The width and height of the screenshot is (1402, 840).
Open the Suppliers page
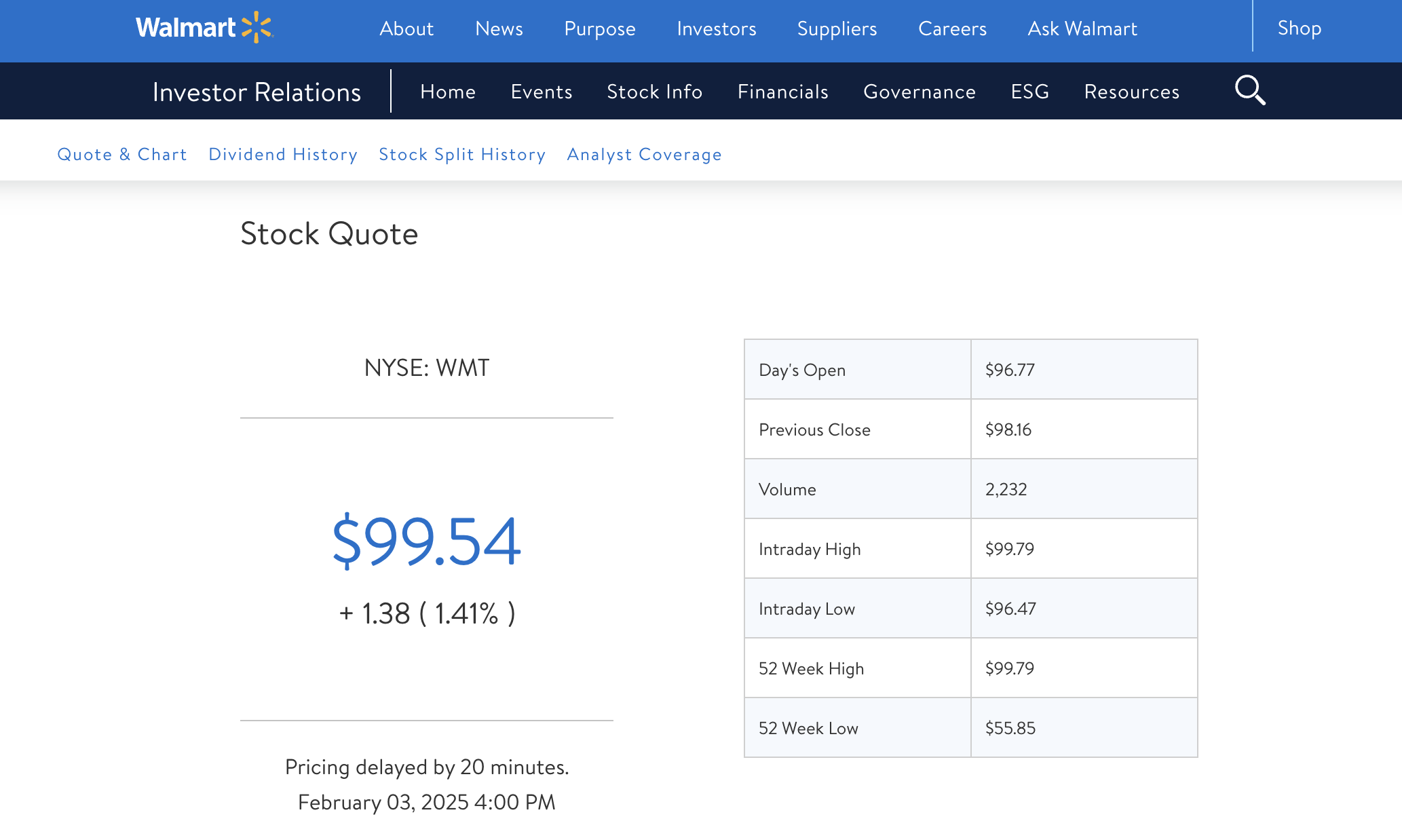coord(837,28)
